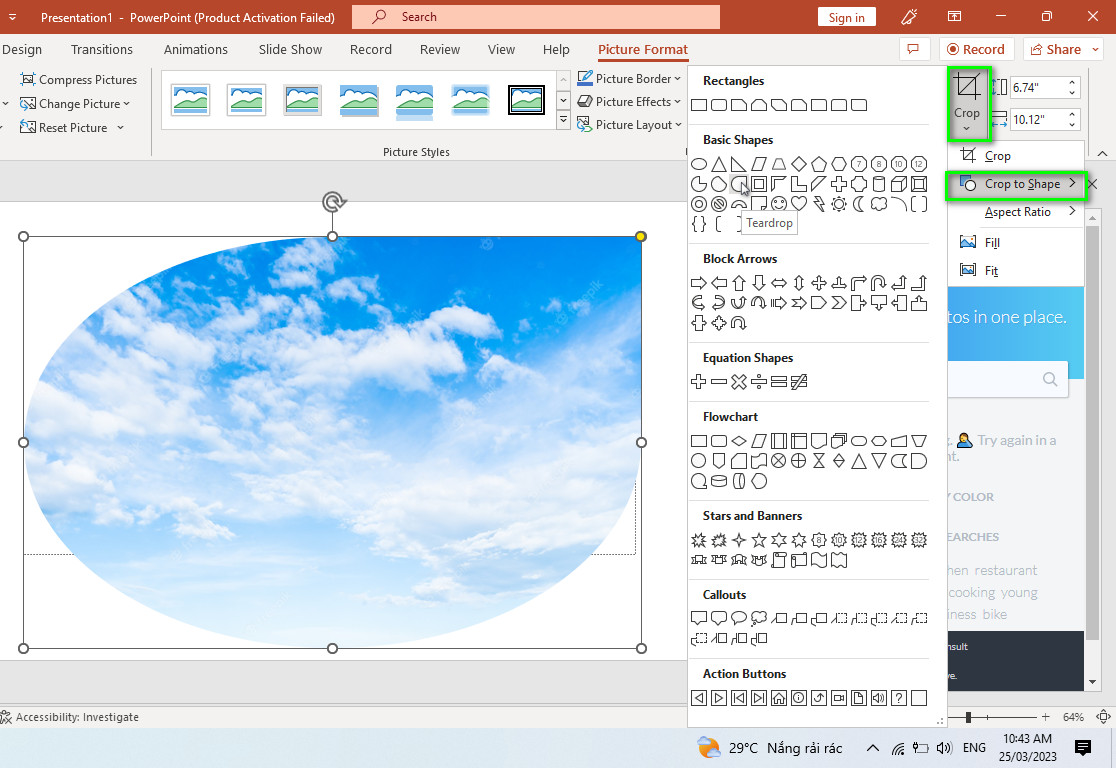
Task: Choose the Oval speech bubble callout
Action: tap(739, 619)
